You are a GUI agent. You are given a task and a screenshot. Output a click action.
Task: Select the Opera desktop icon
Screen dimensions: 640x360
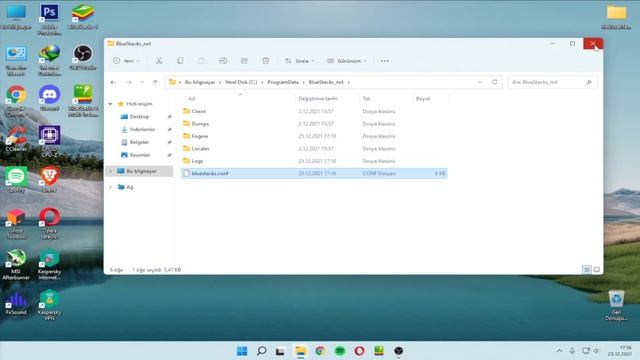click(x=49, y=223)
